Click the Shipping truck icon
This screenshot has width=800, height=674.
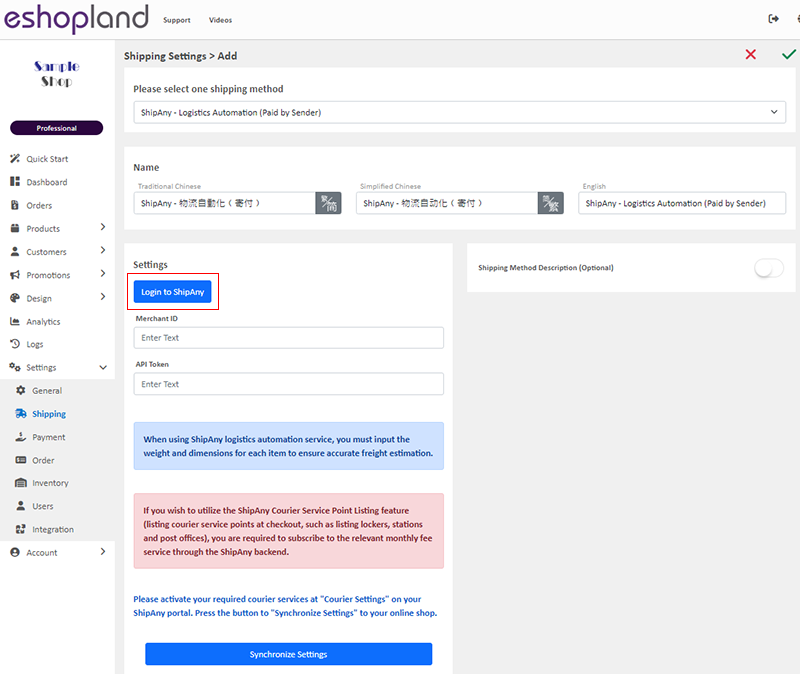[x=20, y=413]
